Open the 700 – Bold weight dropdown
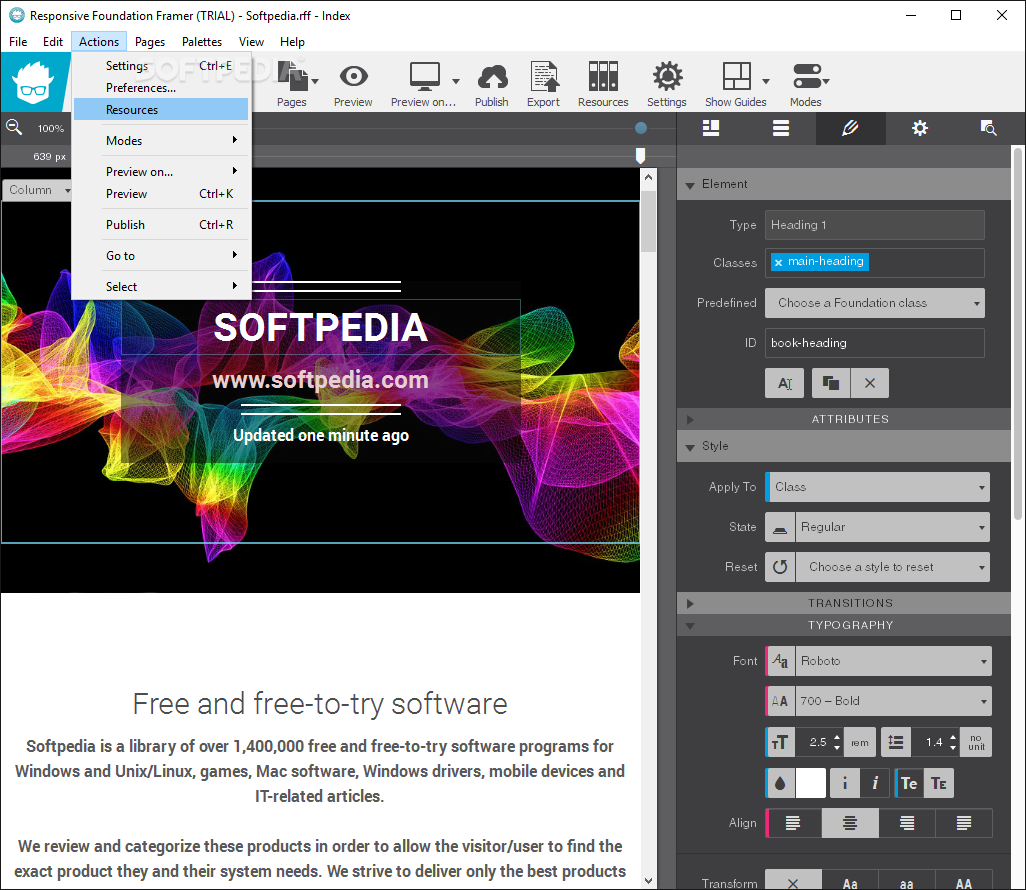The width and height of the screenshot is (1026, 890). point(893,701)
